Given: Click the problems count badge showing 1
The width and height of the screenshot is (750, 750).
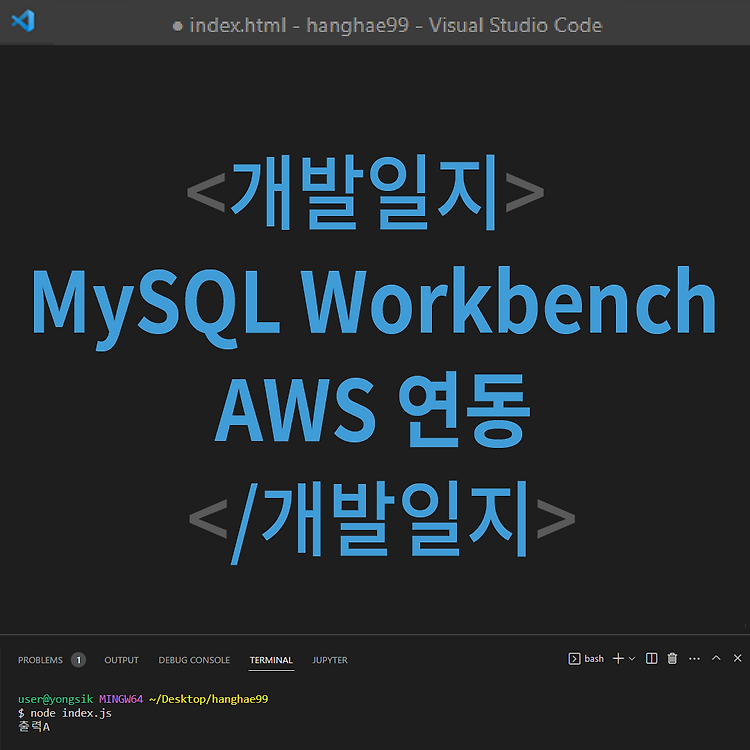Looking at the screenshot, I should click(x=78, y=660).
